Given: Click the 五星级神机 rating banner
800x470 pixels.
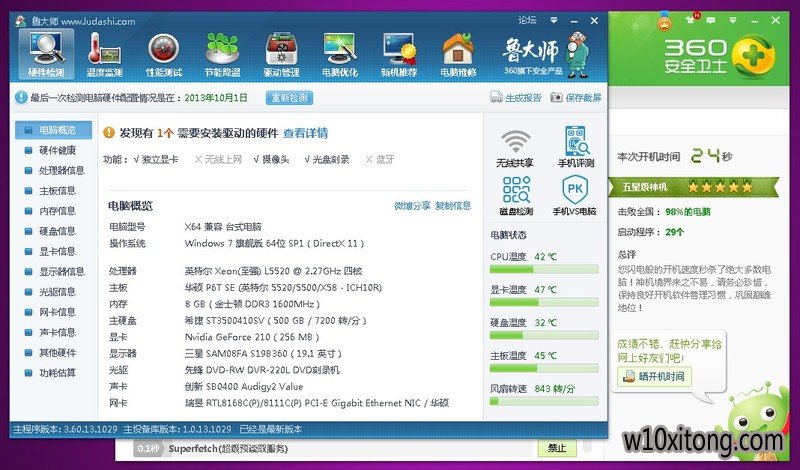Looking at the screenshot, I should (x=693, y=187).
